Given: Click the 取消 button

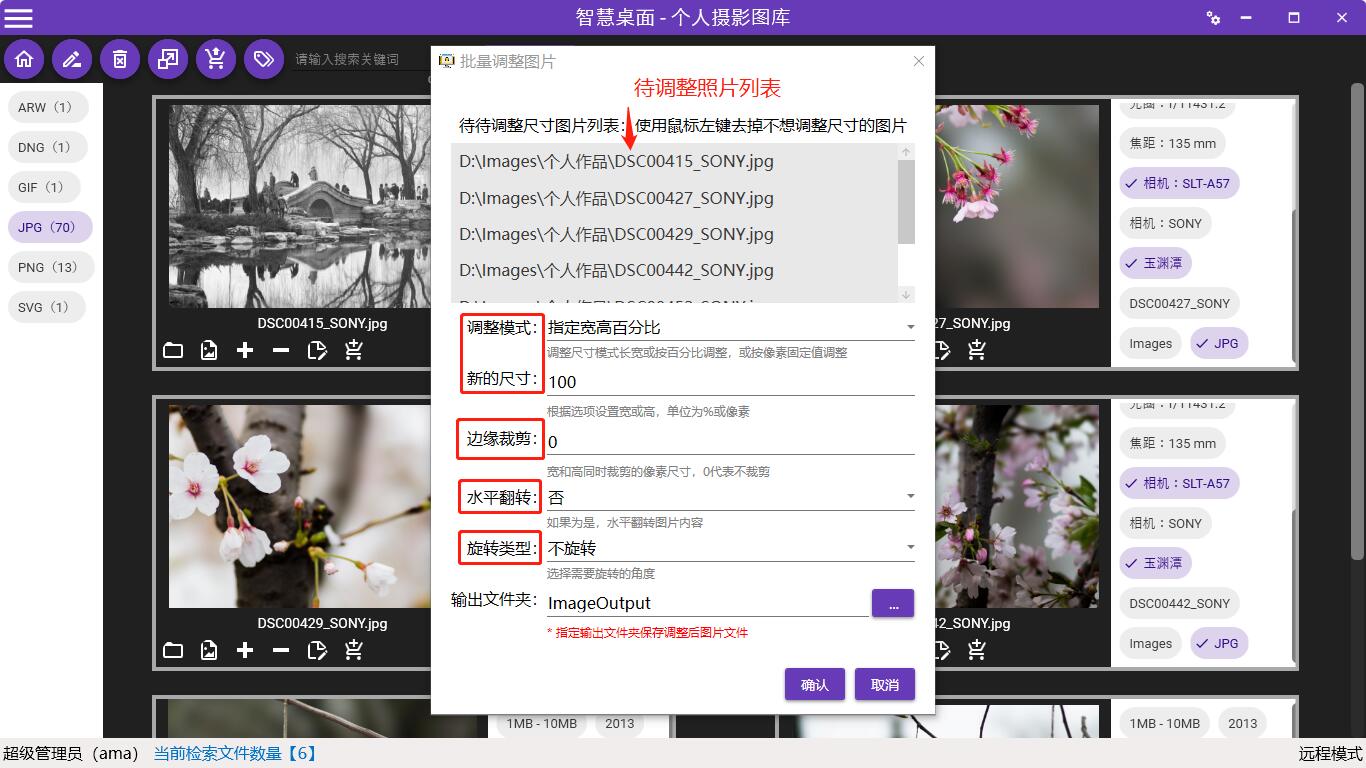Looking at the screenshot, I should pyautogui.click(x=884, y=685).
